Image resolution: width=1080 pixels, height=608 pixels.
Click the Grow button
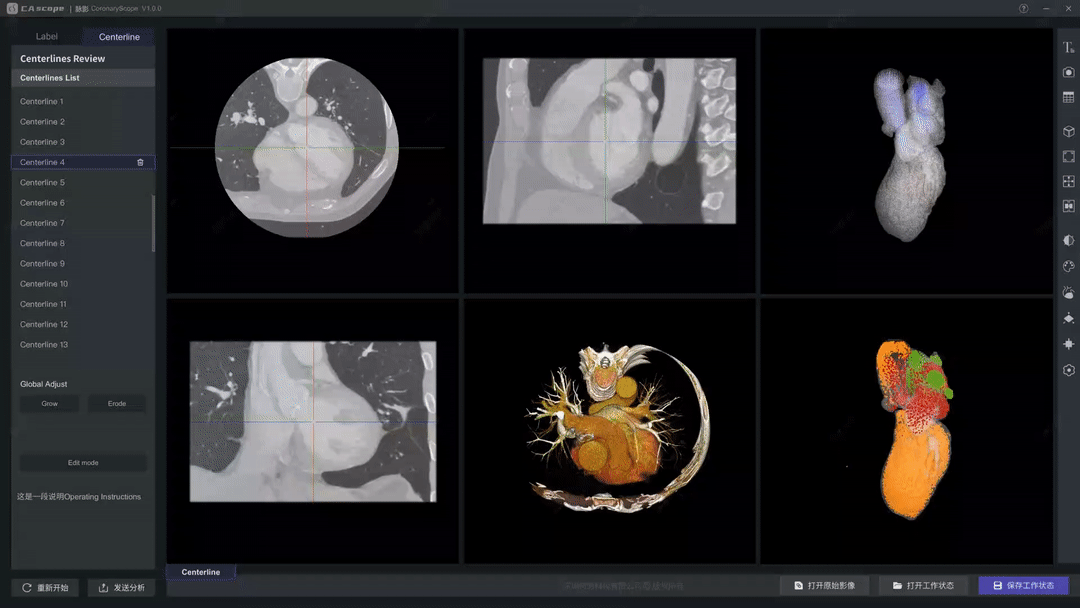coord(50,403)
